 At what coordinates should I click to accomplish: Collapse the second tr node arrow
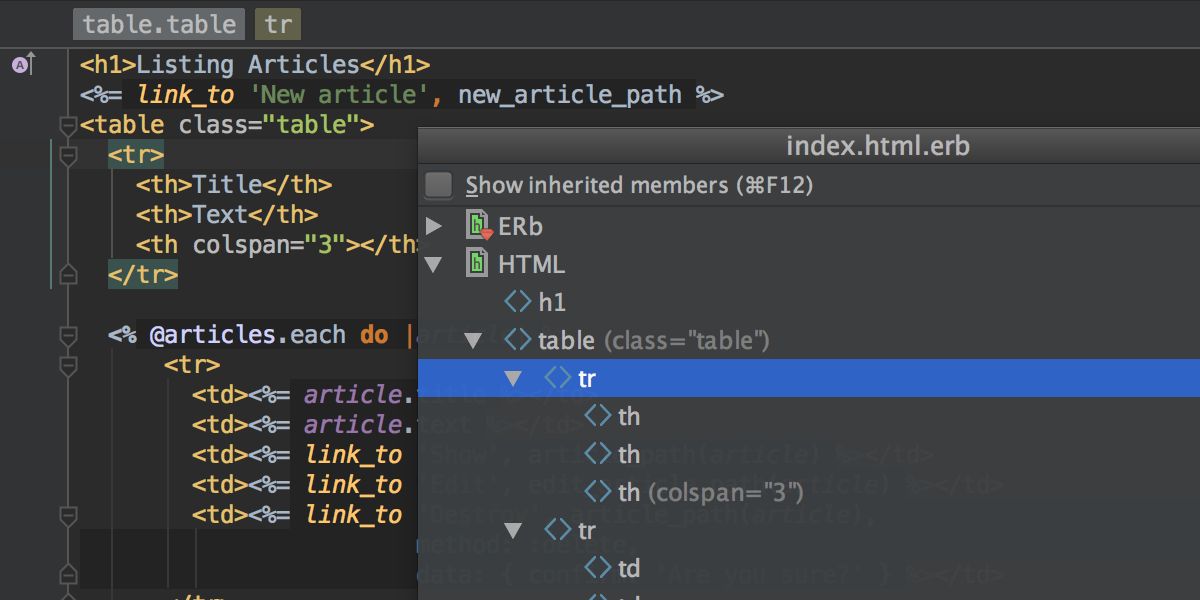pyautogui.click(x=513, y=531)
